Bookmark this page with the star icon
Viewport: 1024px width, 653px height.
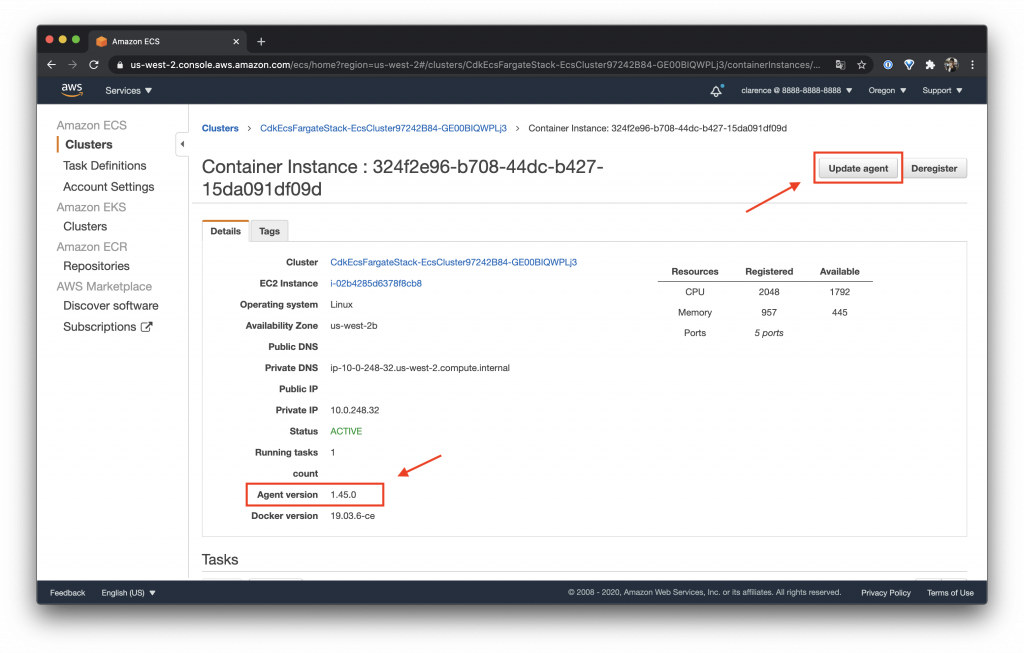861,65
